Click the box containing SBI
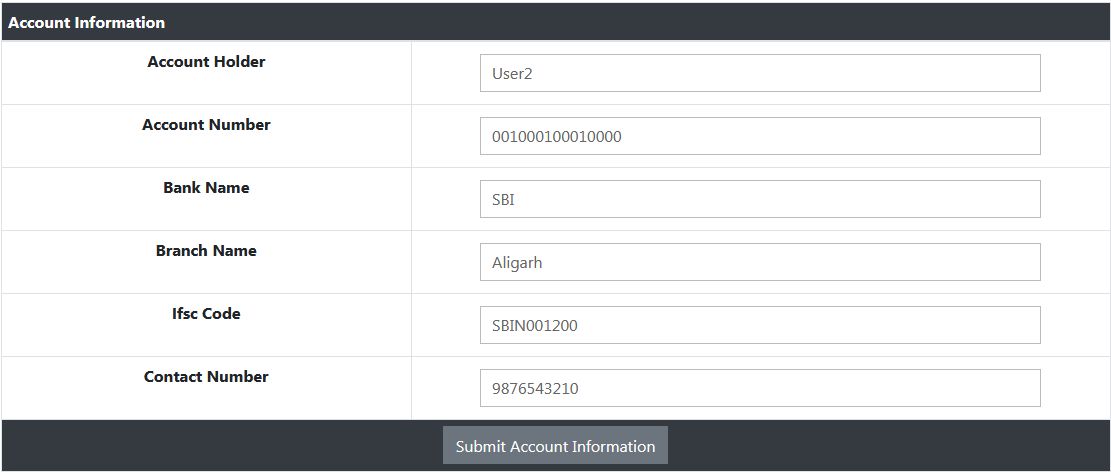Viewport: 1111px width, 475px height. pos(760,199)
